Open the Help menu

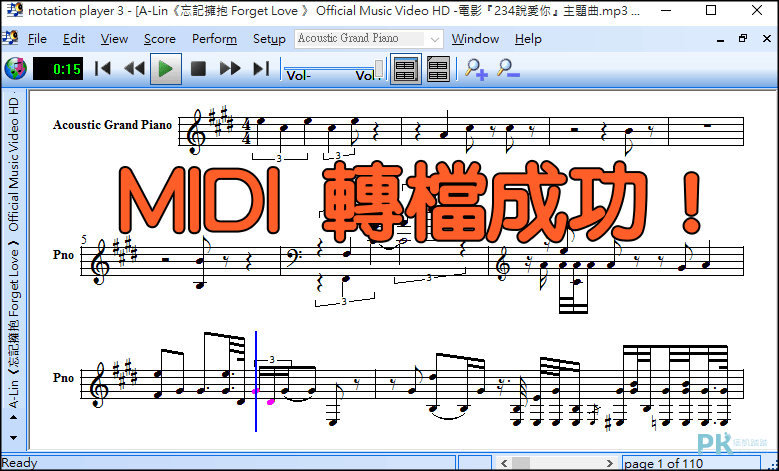pos(528,39)
